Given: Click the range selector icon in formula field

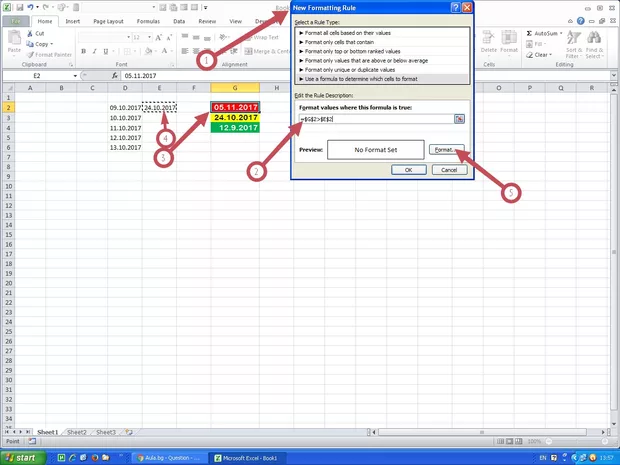Looking at the screenshot, I should pos(459,119).
